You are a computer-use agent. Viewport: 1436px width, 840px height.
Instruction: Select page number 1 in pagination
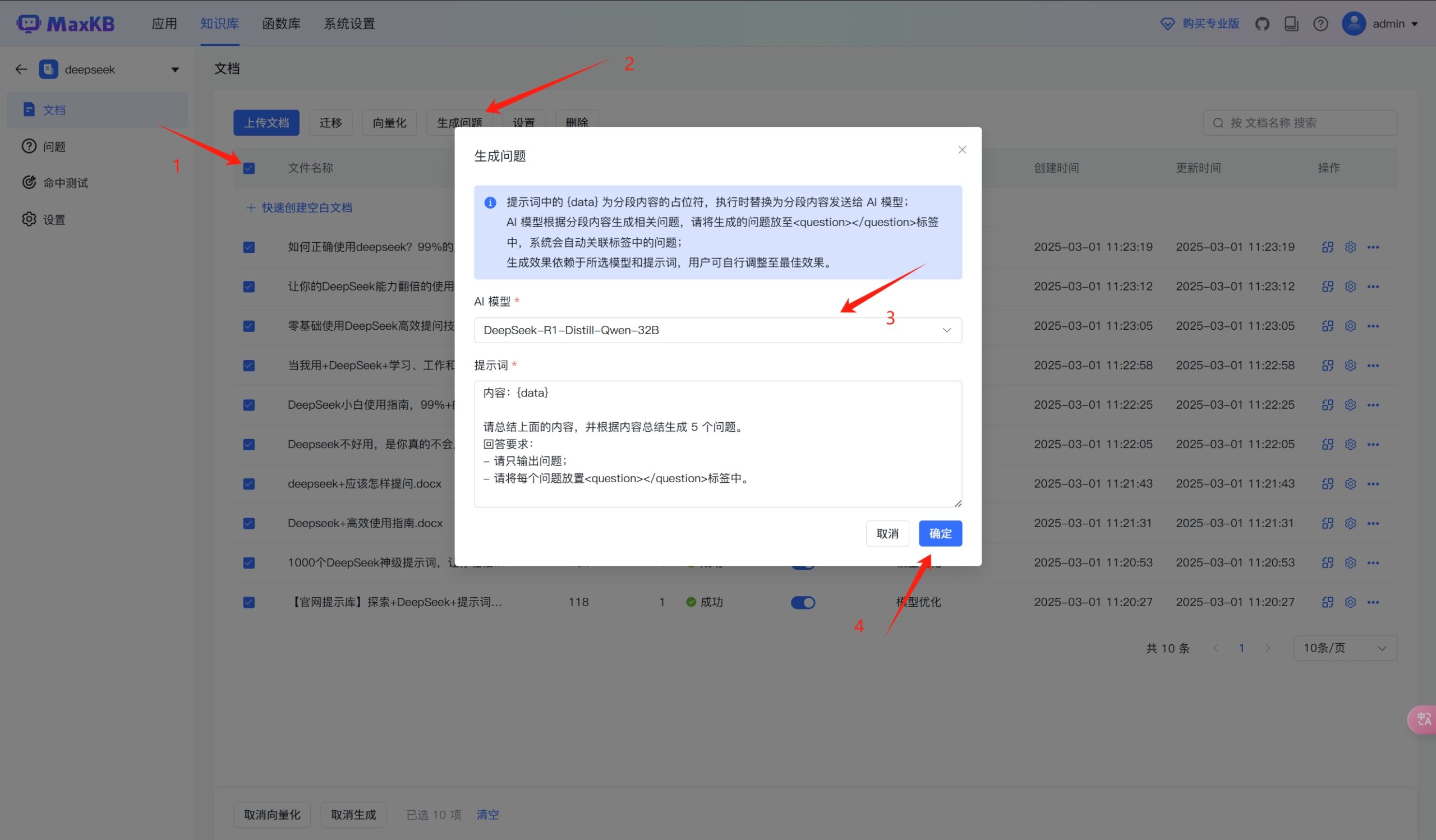tap(1241, 648)
